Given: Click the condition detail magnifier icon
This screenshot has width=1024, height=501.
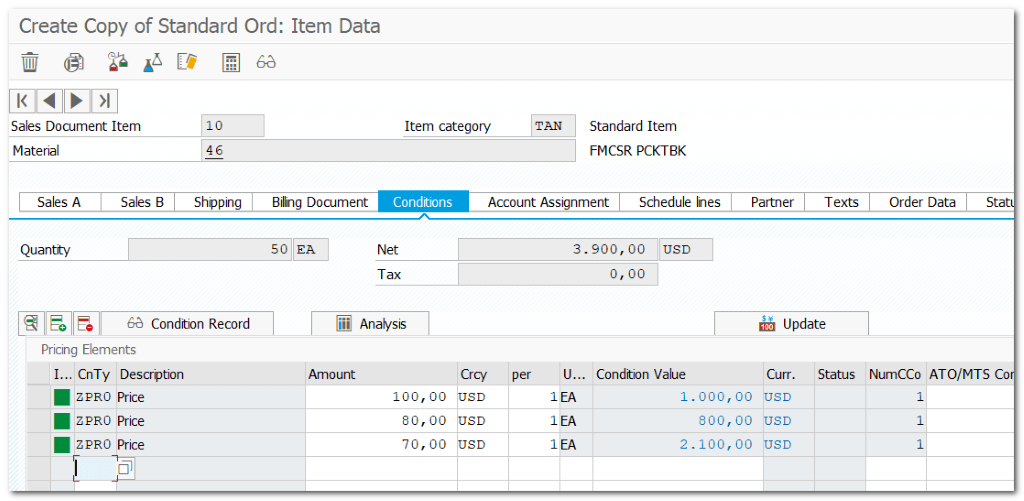Looking at the screenshot, I should [x=32, y=323].
